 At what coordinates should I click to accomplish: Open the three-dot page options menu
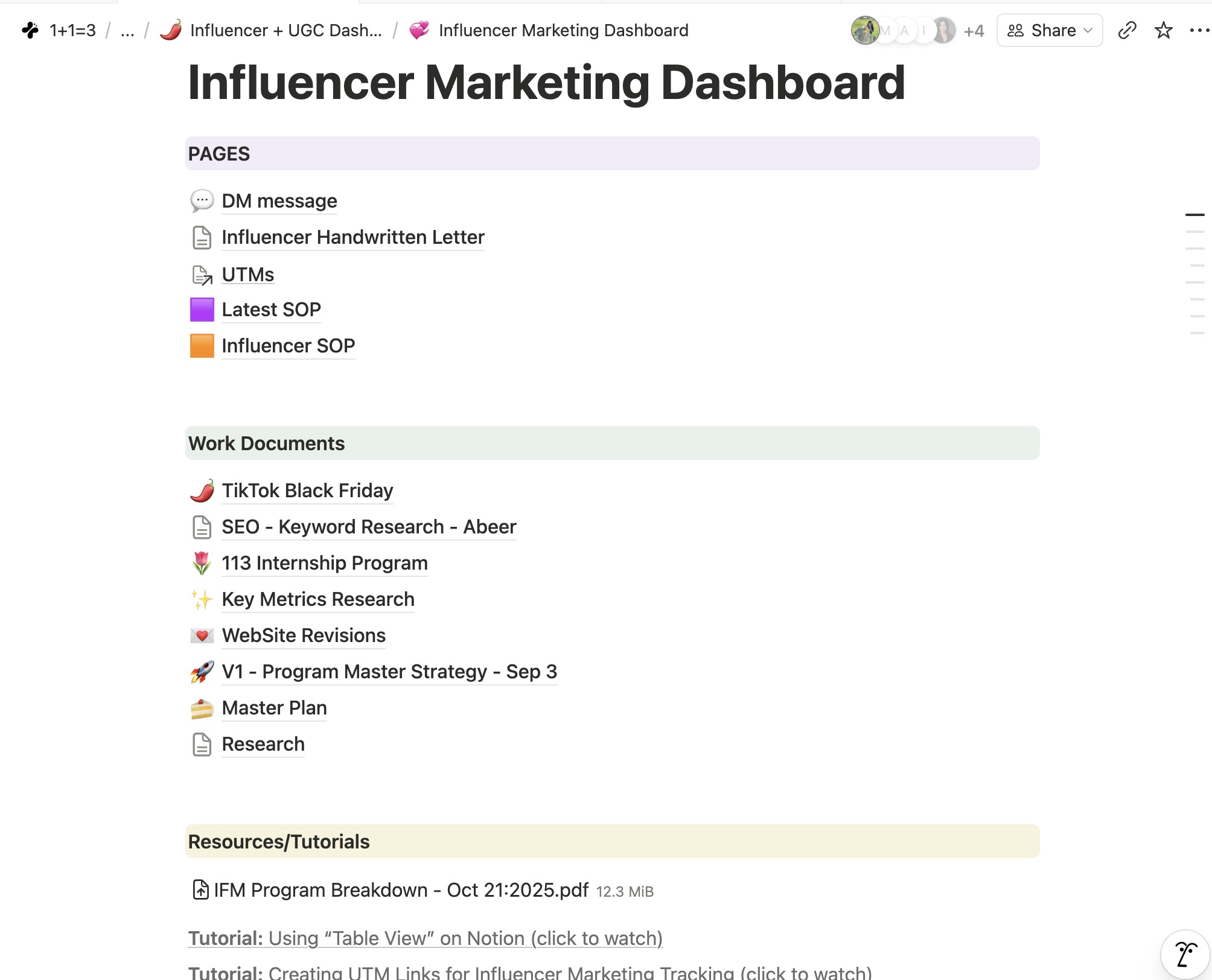[x=1199, y=30]
